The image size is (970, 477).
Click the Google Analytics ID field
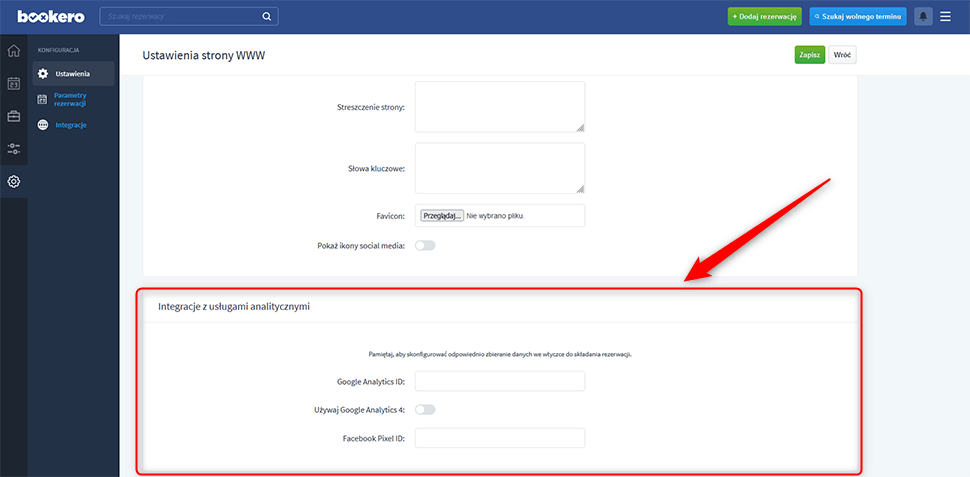click(x=500, y=381)
